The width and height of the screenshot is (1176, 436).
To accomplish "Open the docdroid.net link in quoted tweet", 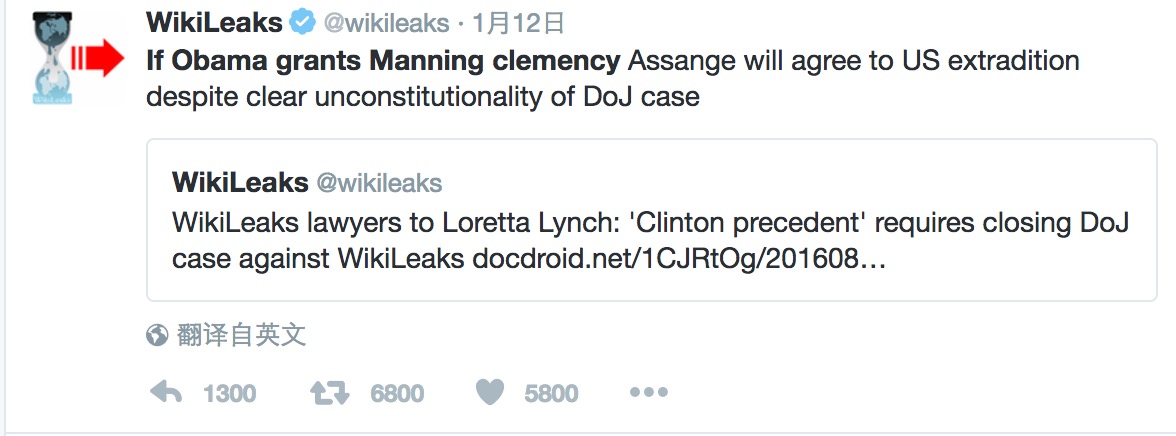I will click(x=679, y=259).
